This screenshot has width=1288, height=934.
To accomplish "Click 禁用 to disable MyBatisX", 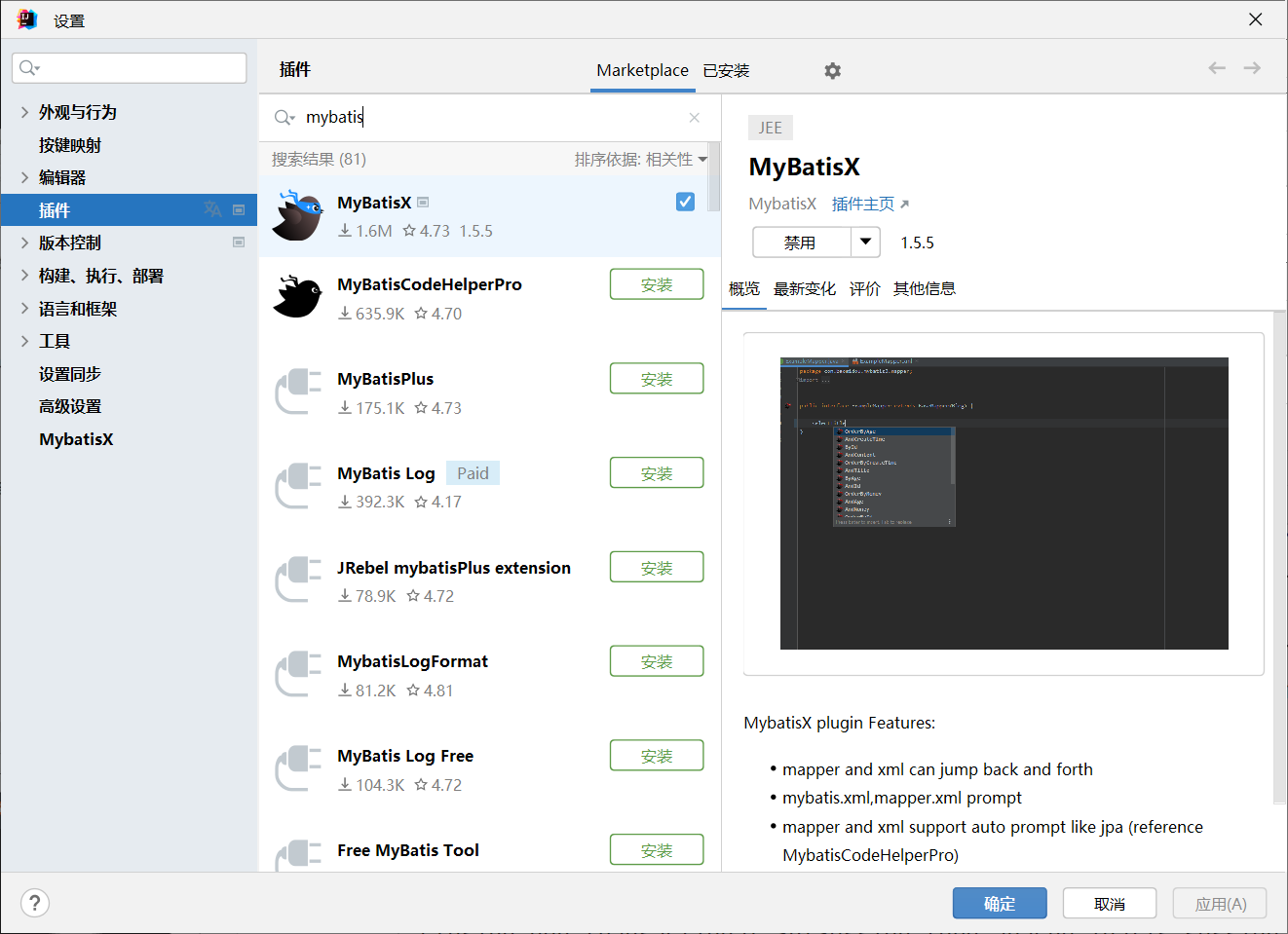I will [801, 243].
